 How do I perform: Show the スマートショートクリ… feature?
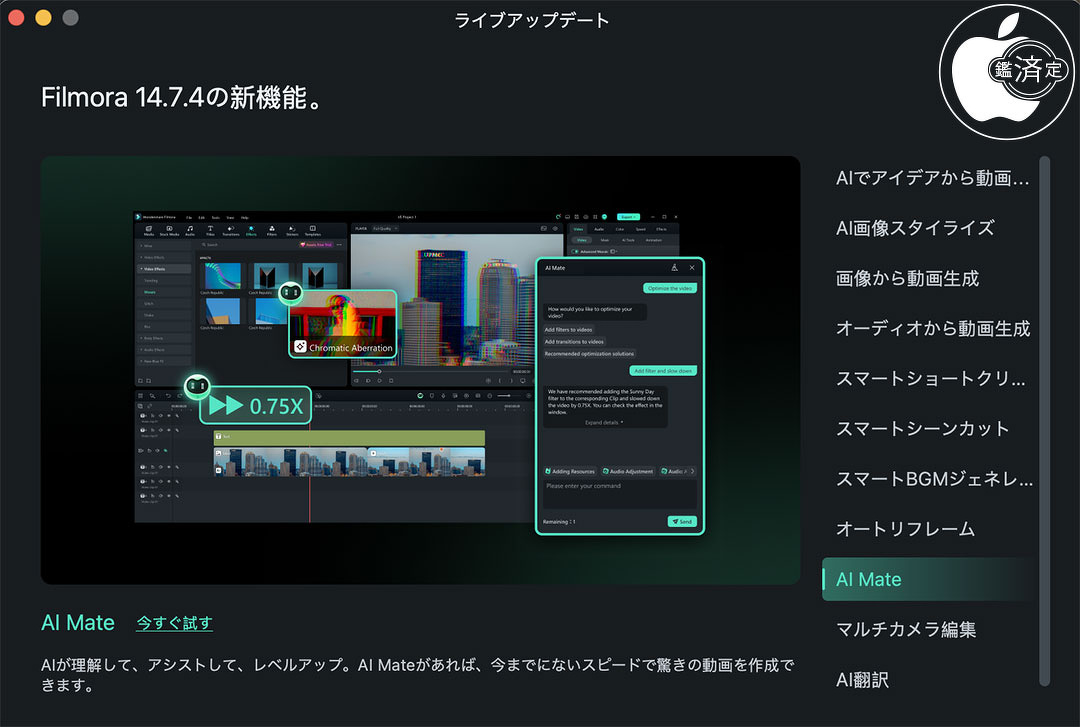pos(931,378)
